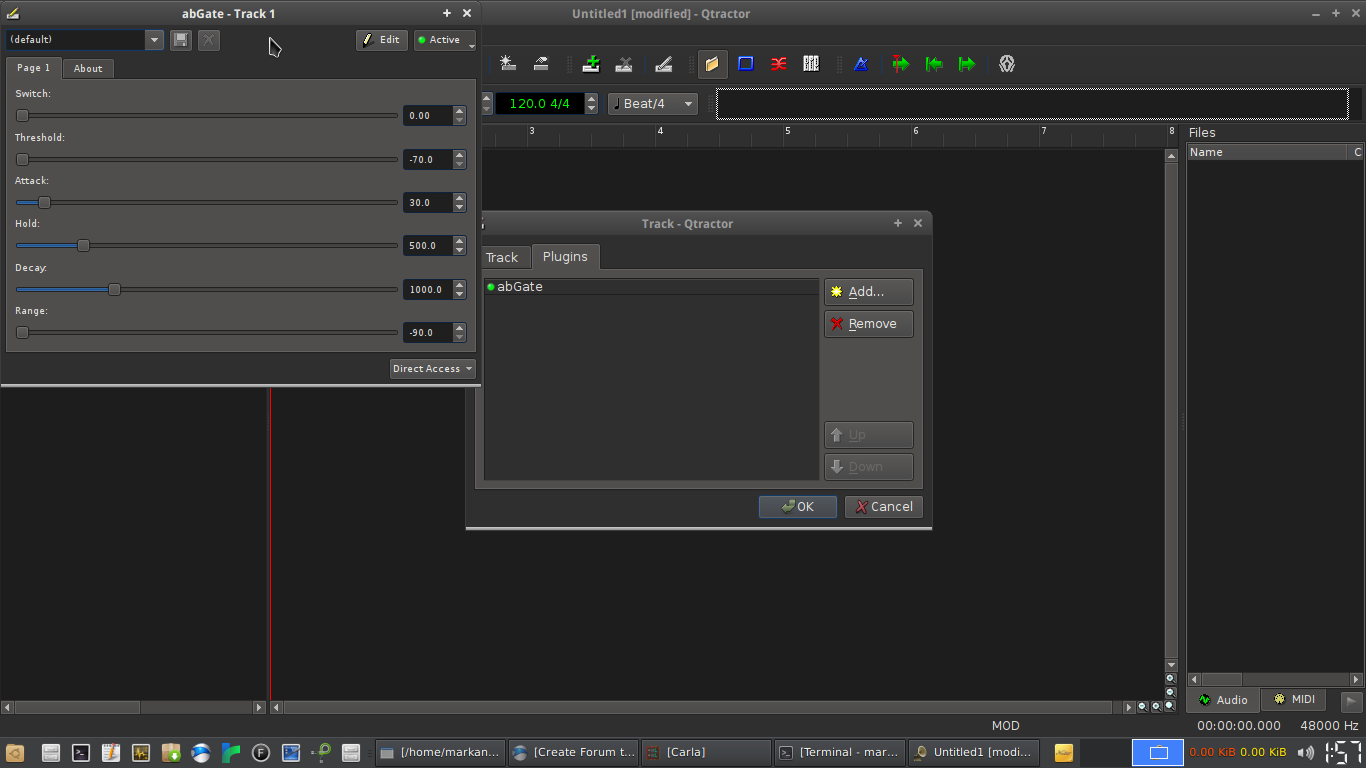1366x768 pixels.
Task: Switch to the Track tab in the dialog
Action: coord(502,258)
